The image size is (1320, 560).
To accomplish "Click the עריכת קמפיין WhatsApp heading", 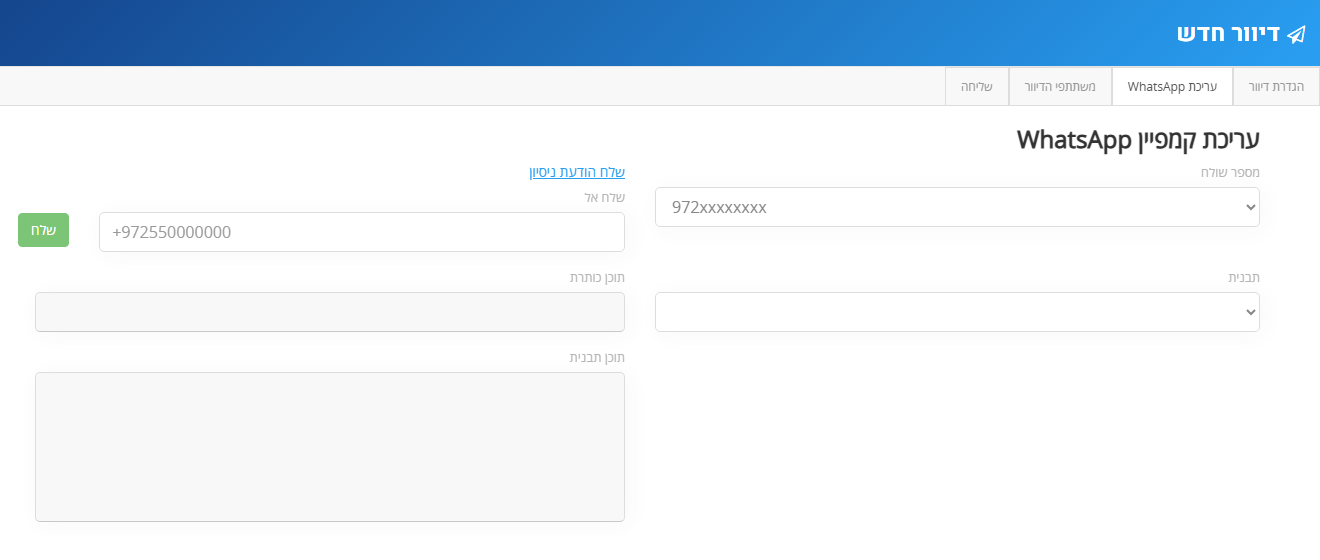I will pos(1138,139).
